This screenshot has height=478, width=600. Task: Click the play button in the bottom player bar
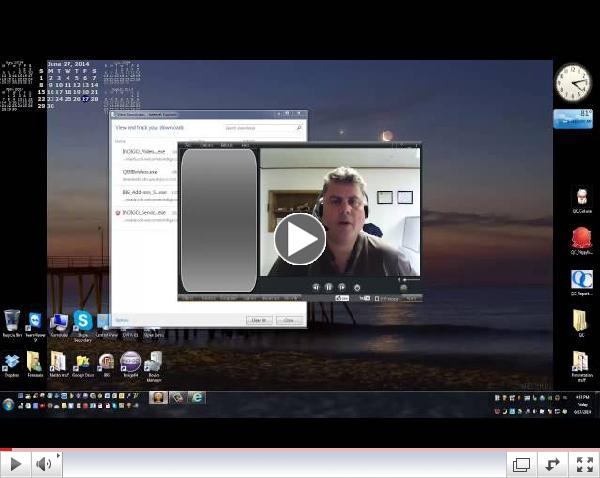pyautogui.click(x=15, y=464)
